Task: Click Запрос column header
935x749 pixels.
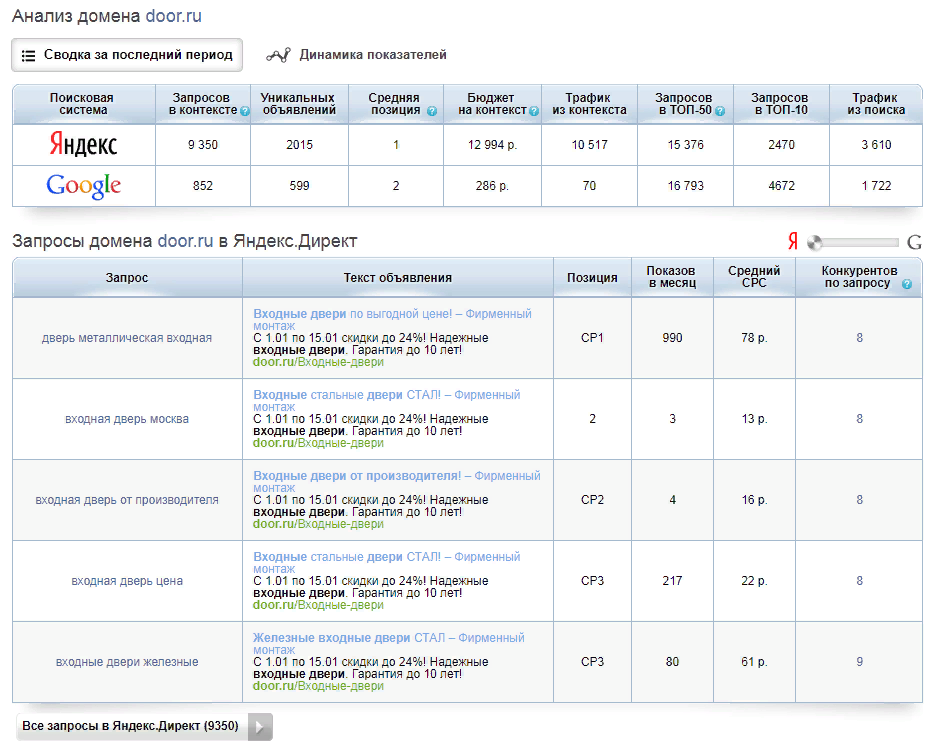Action: pos(127,278)
